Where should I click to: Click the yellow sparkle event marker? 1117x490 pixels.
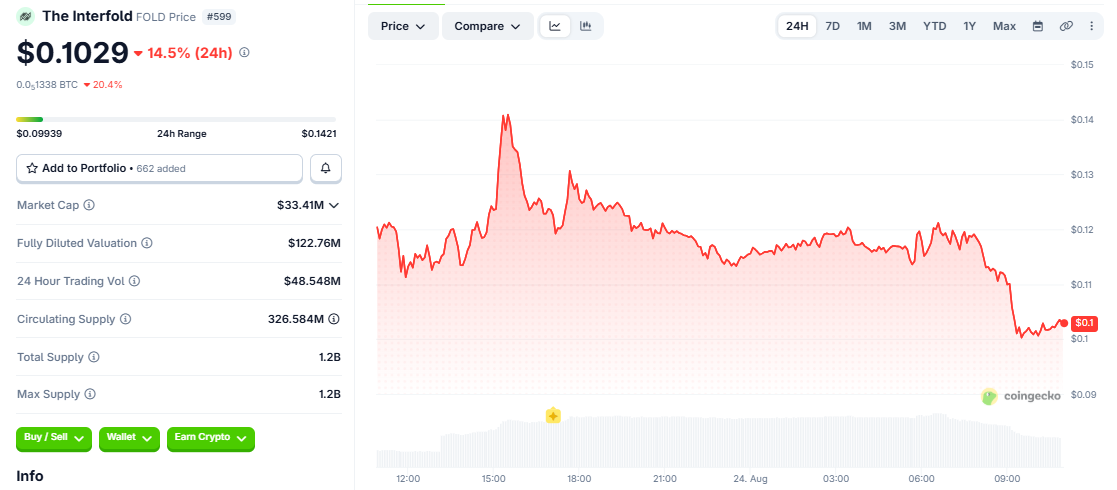(553, 416)
